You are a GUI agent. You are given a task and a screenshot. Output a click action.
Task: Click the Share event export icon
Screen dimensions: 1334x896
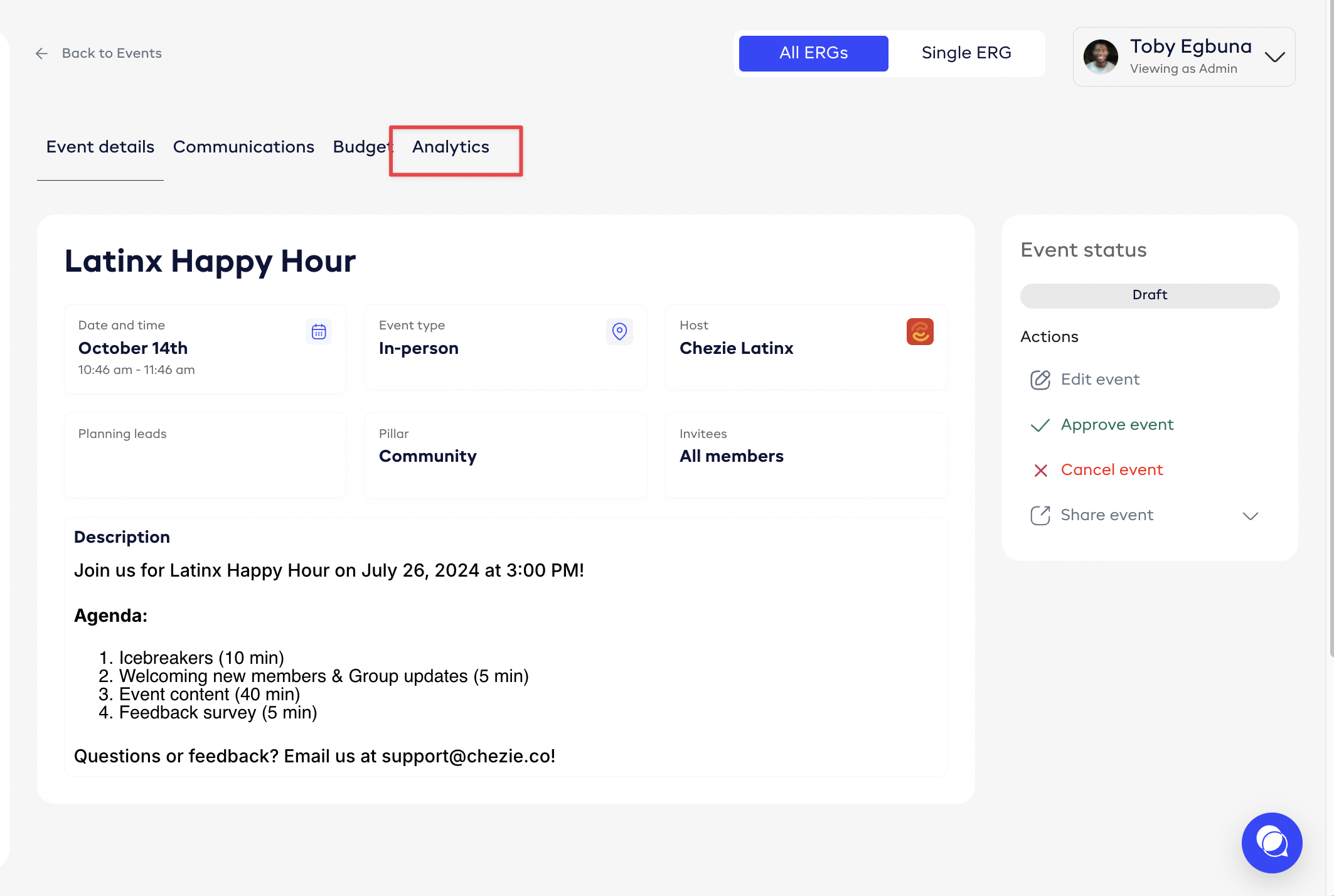(x=1040, y=515)
